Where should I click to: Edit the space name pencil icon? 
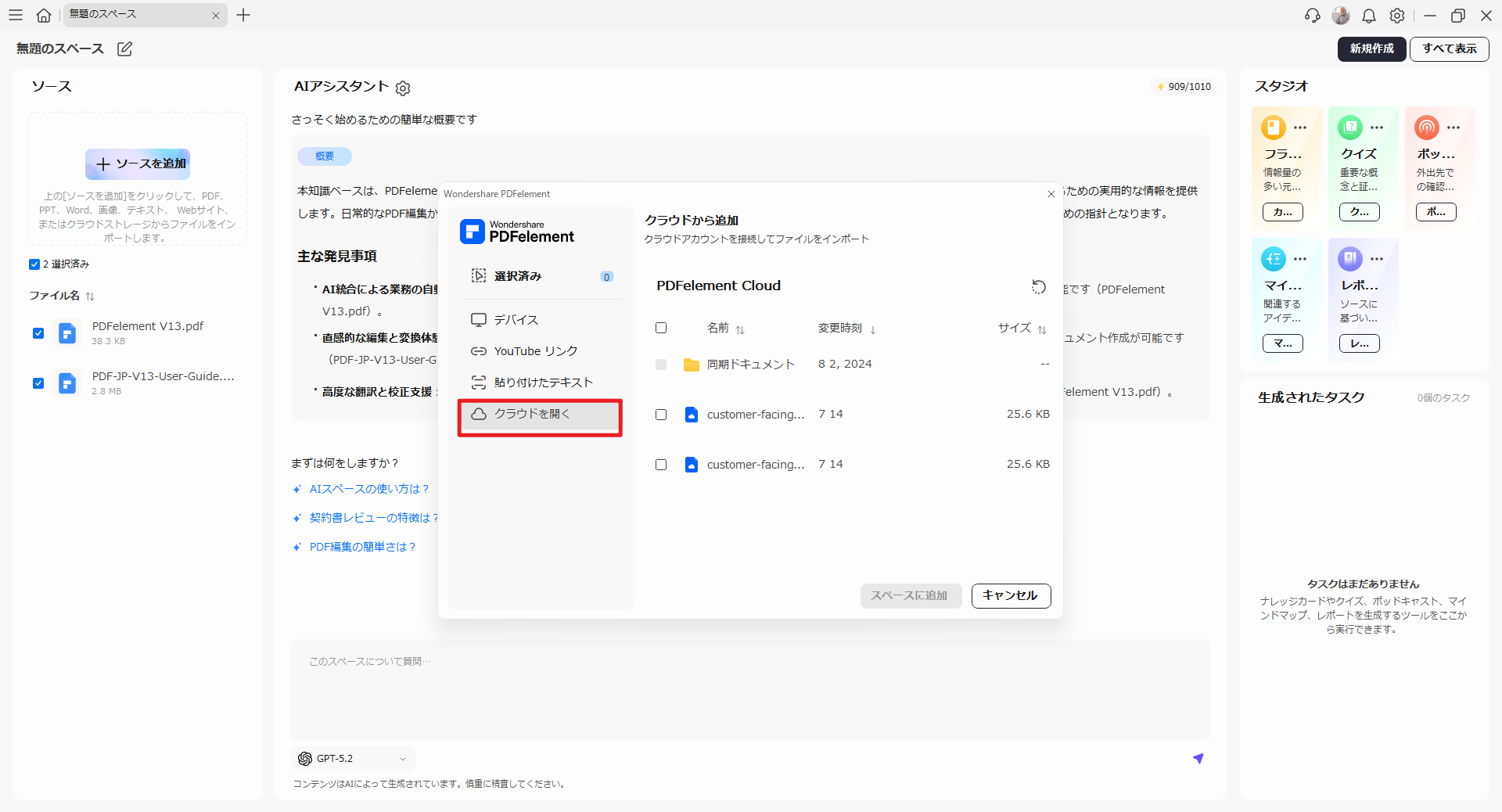(124, 49)
